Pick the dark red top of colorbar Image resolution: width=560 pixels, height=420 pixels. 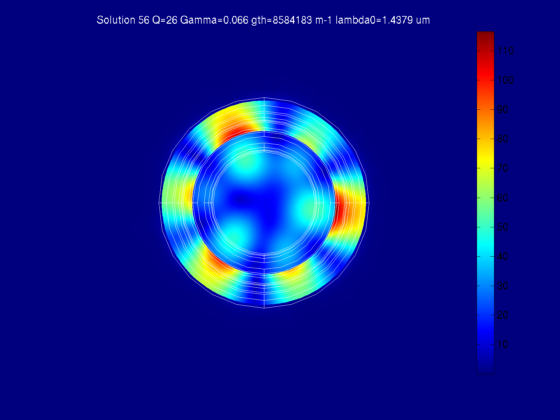486,39
